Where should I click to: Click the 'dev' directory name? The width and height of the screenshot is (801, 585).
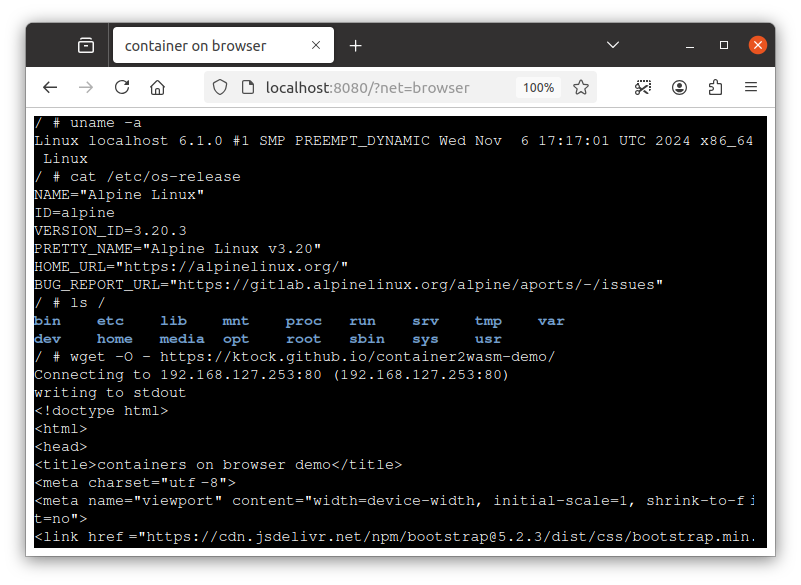point(48,339)
